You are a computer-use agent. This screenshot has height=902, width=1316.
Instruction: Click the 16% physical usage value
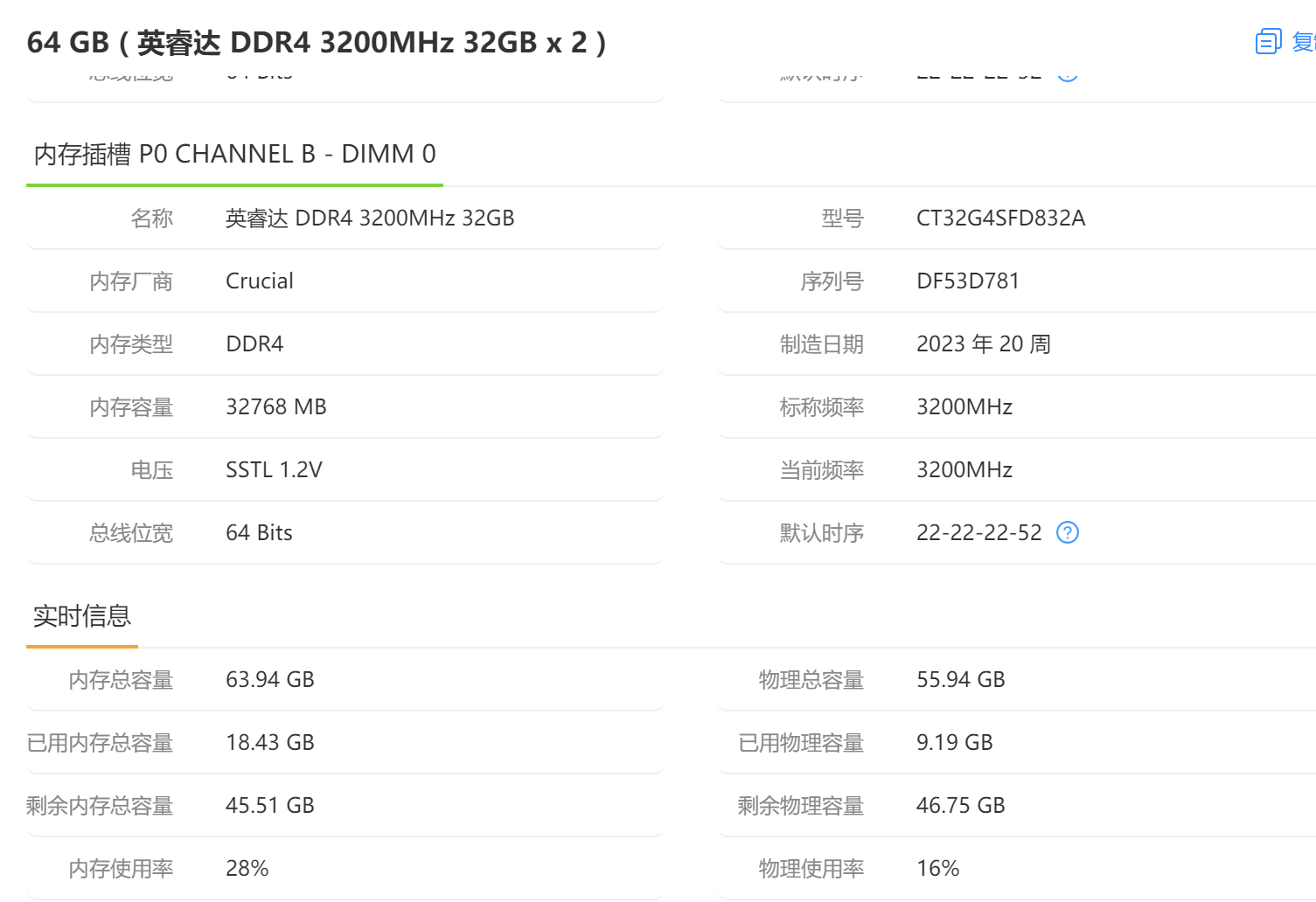point(937,868)
